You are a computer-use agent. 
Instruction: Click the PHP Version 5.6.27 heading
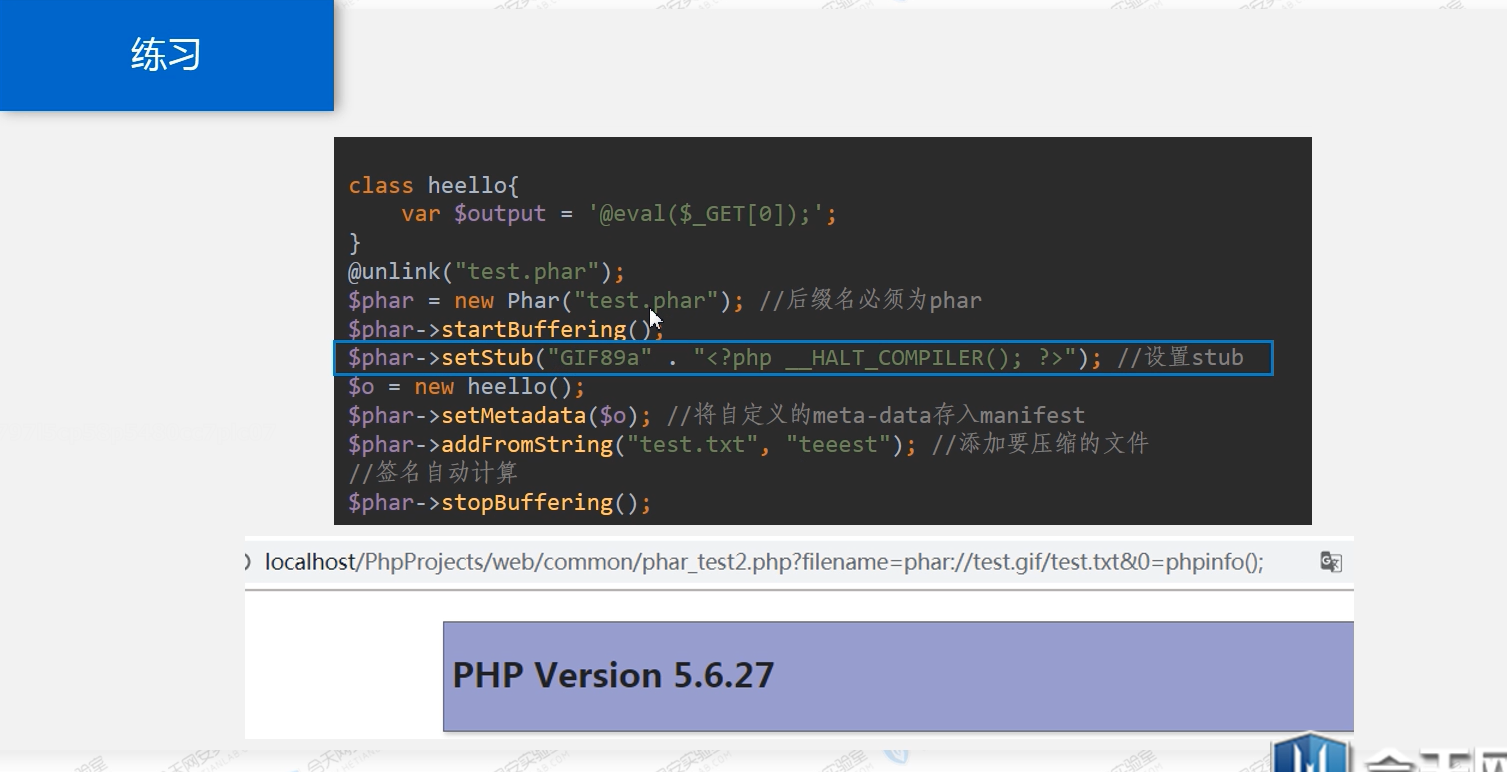click(613, 675)
